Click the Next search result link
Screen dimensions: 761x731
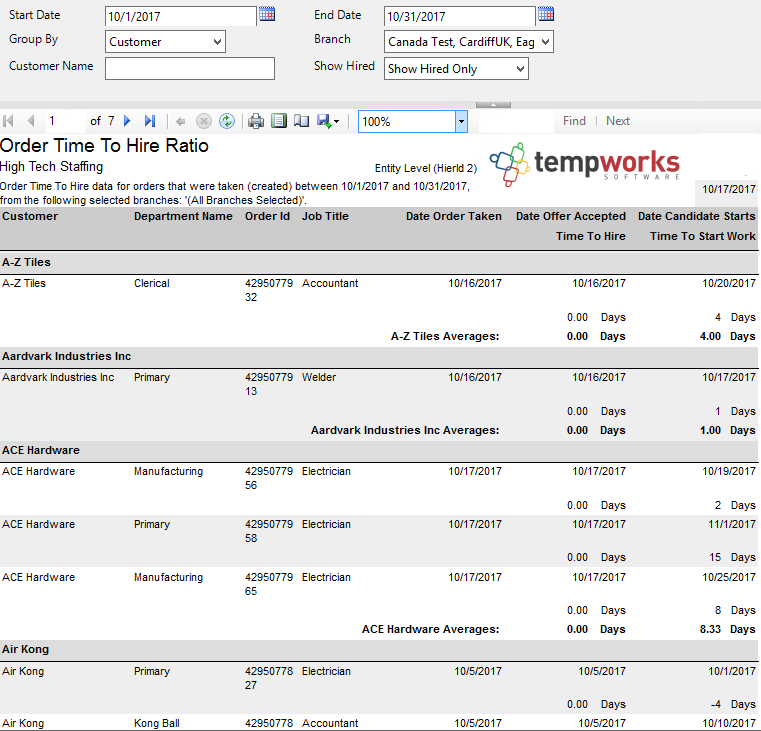[x=618, y=121]
